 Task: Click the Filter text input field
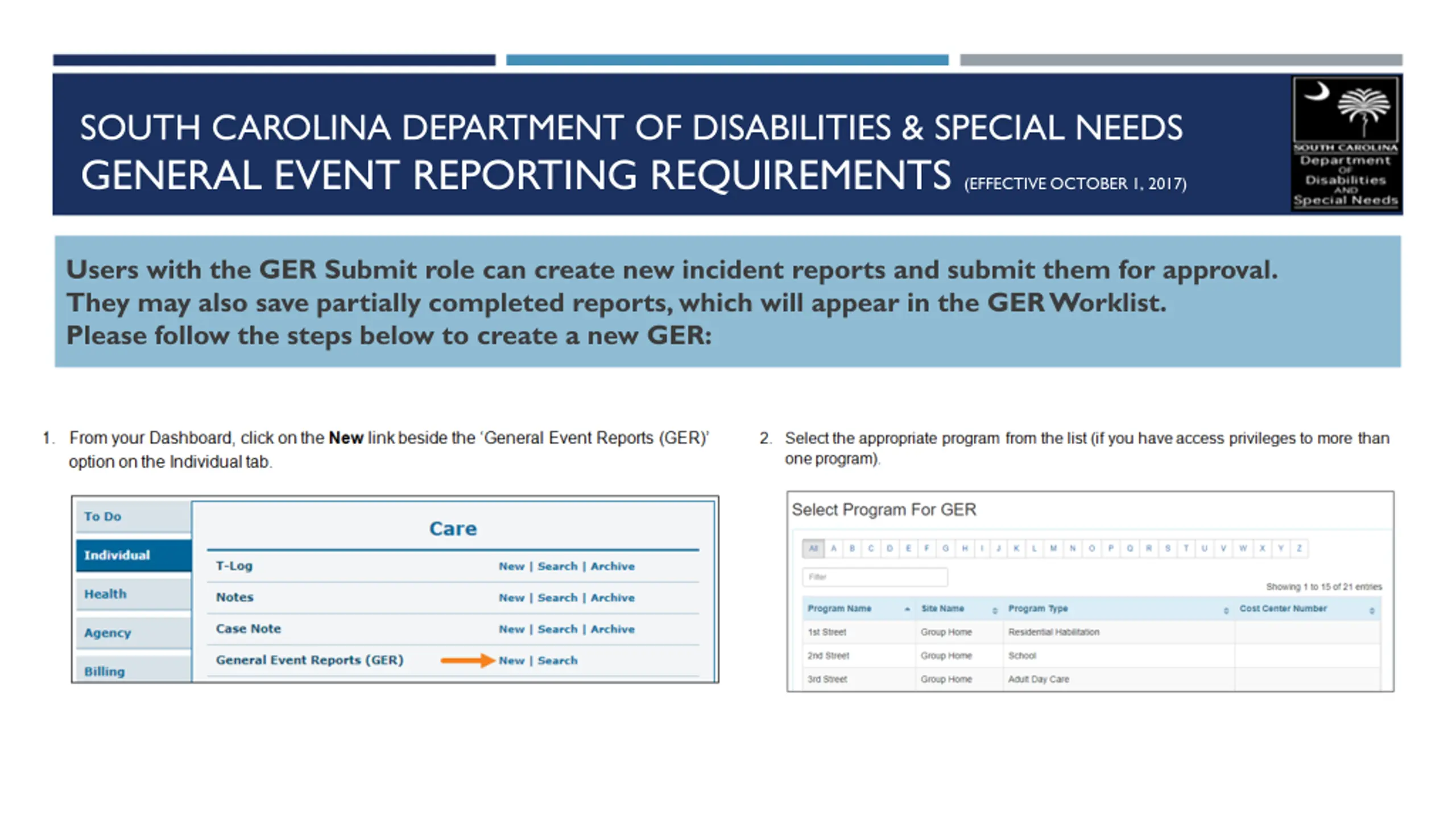[x=875, y=577]
